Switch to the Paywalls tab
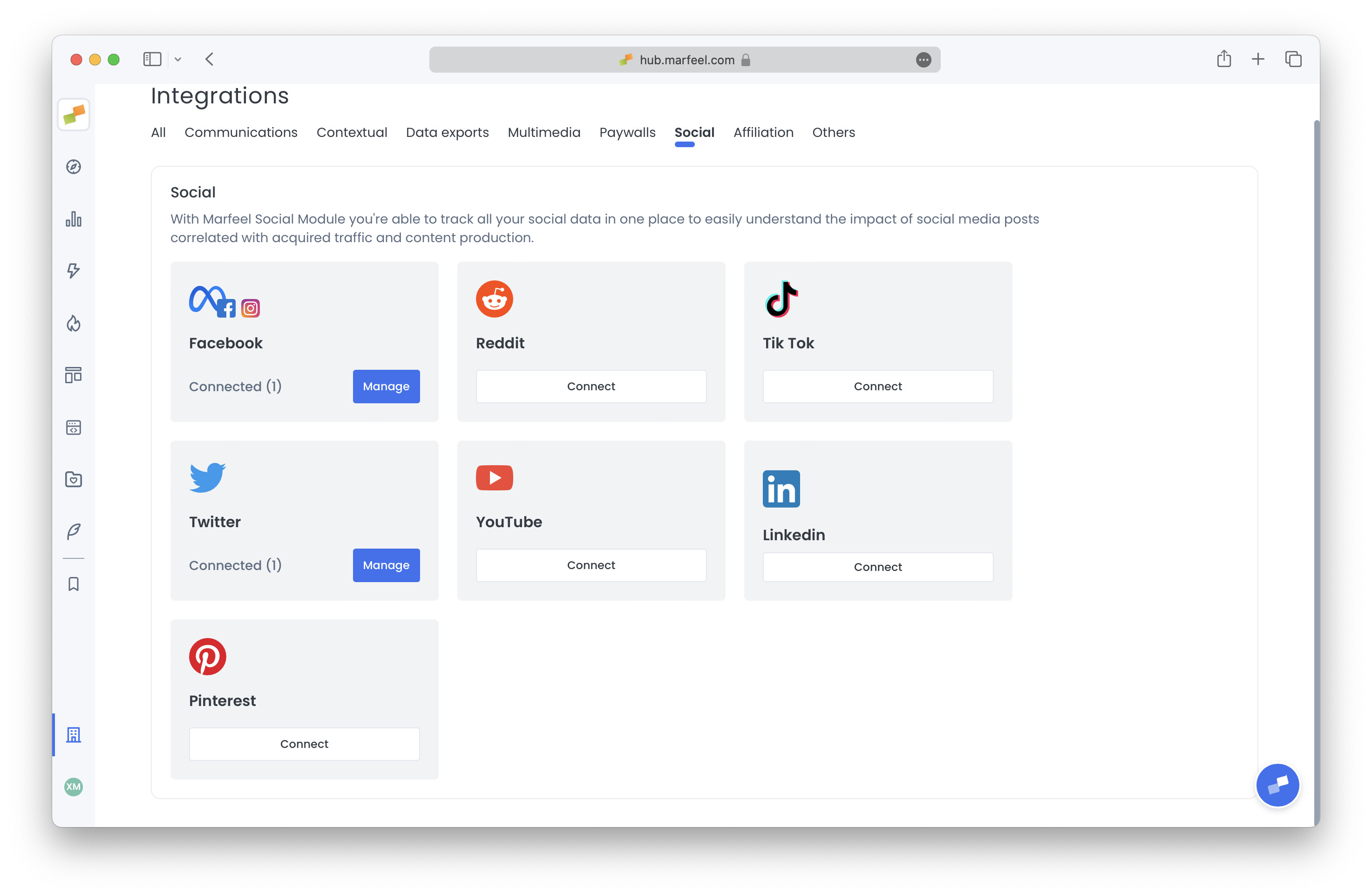 [627, 132]
